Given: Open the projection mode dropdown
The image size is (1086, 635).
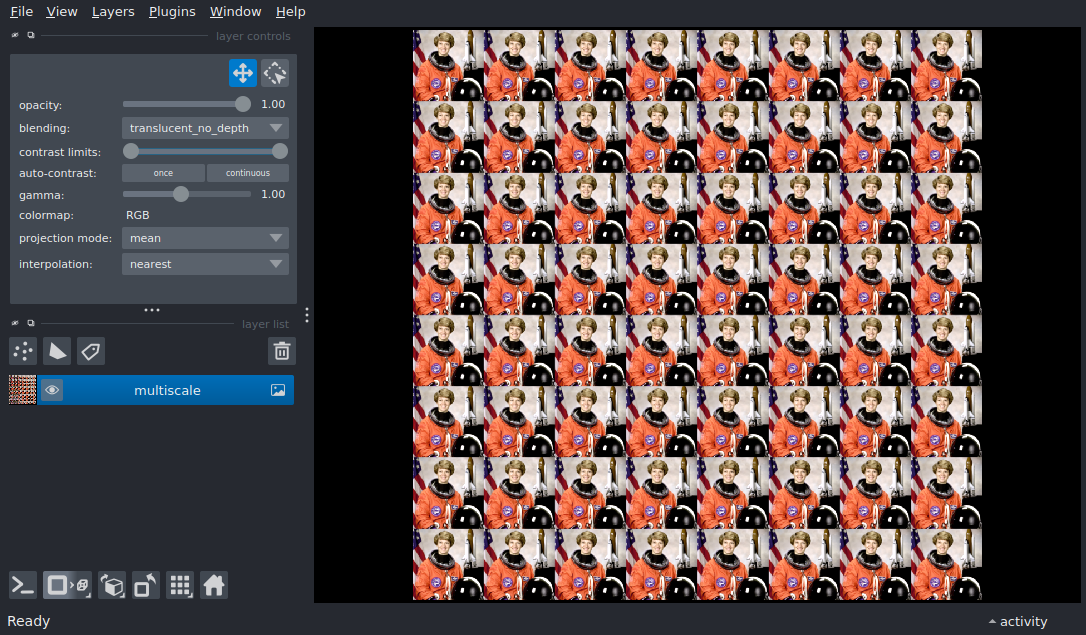Looking at the screenshot, I should coord(205,238).
